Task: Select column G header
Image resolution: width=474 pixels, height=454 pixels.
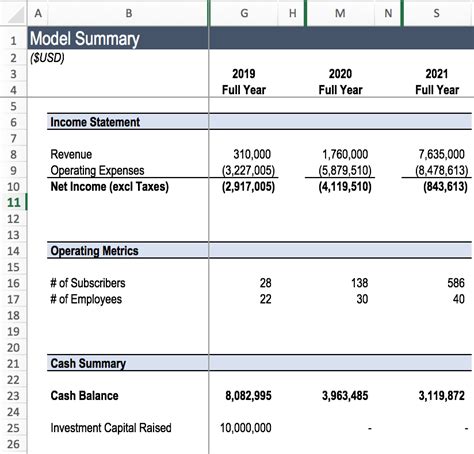Action: (244, 13)
